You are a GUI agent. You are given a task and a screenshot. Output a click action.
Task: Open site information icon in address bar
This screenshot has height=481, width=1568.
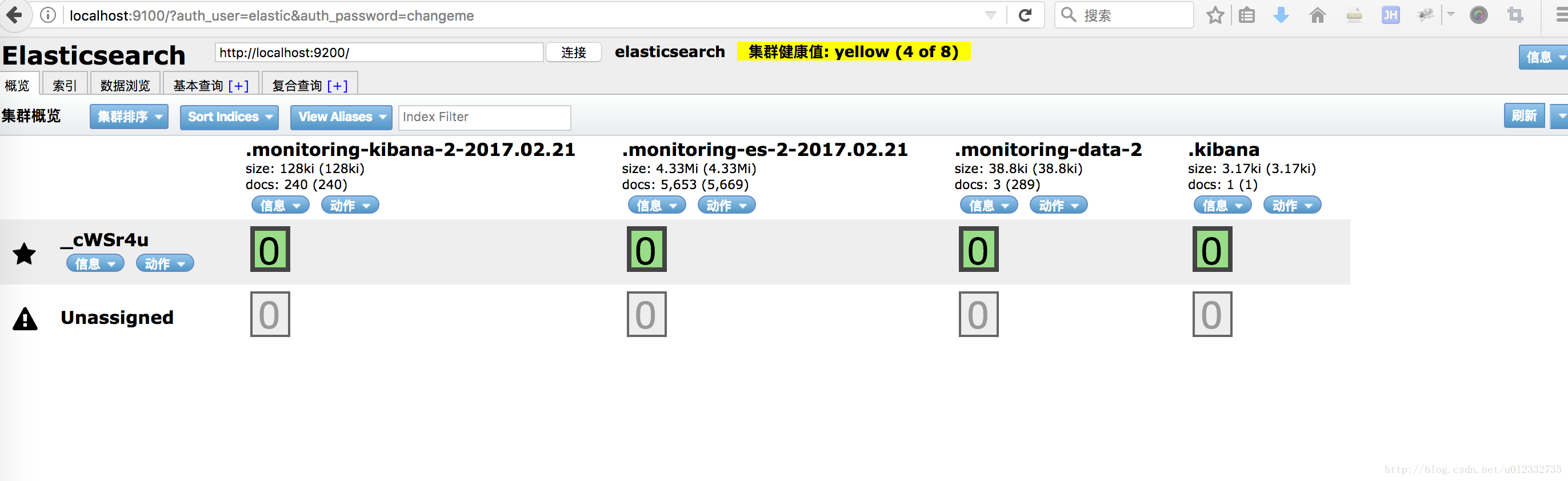[47, 15]
